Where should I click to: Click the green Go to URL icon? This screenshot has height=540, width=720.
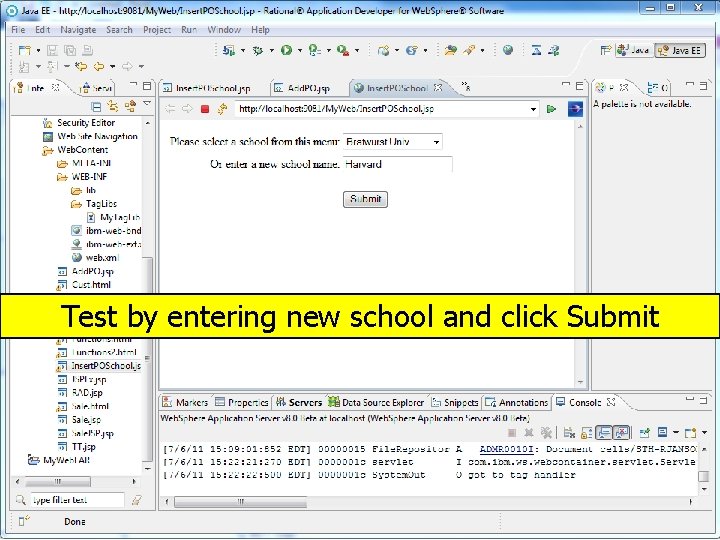(551, 109)
